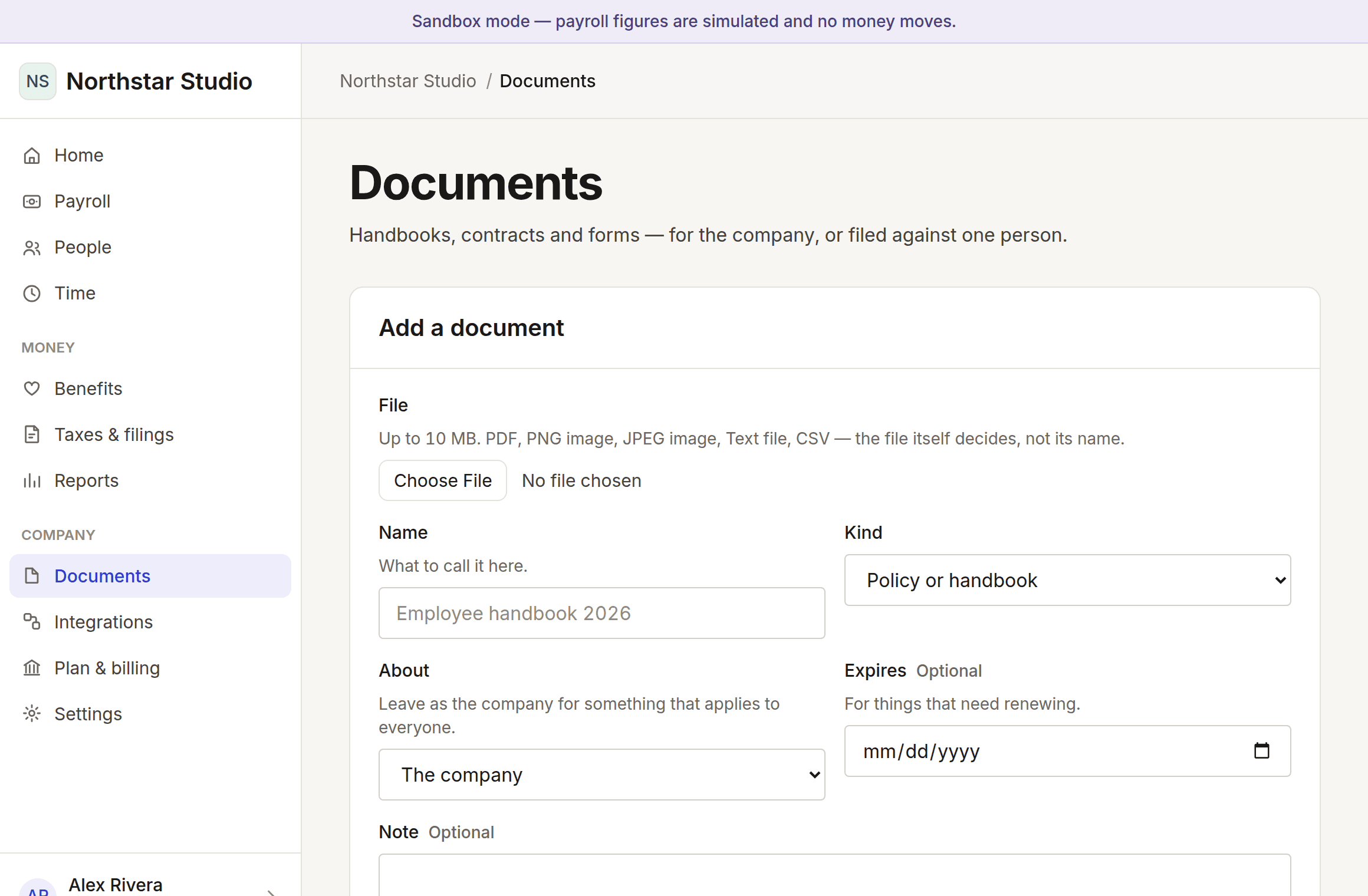Open the About dropdown showing The company

click(x=601, y=775)
